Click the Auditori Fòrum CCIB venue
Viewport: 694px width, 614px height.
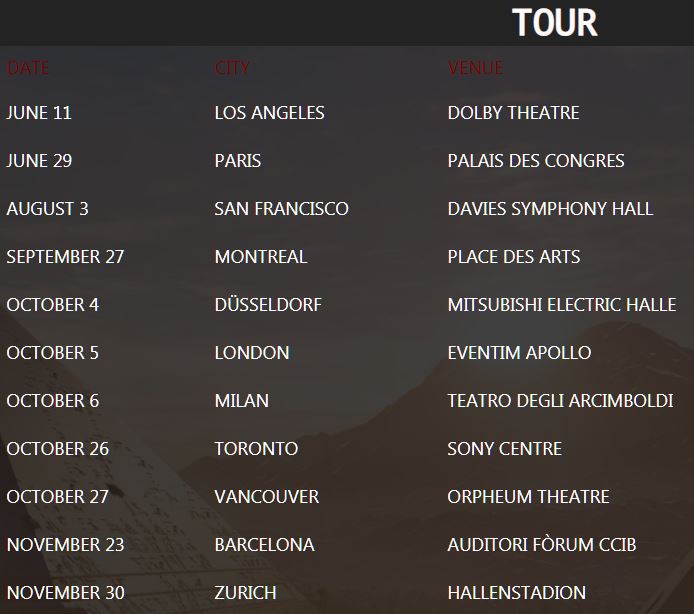(x=541, y=545)
